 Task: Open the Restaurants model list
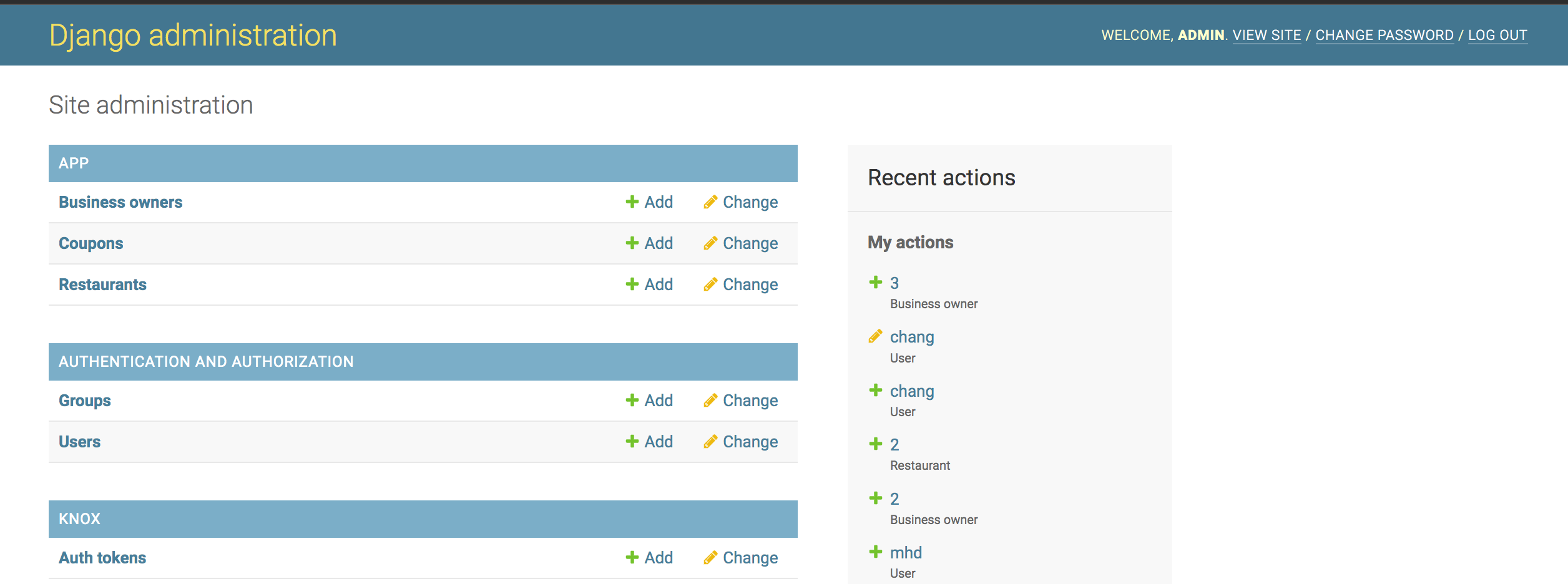(x=102, y=285)
